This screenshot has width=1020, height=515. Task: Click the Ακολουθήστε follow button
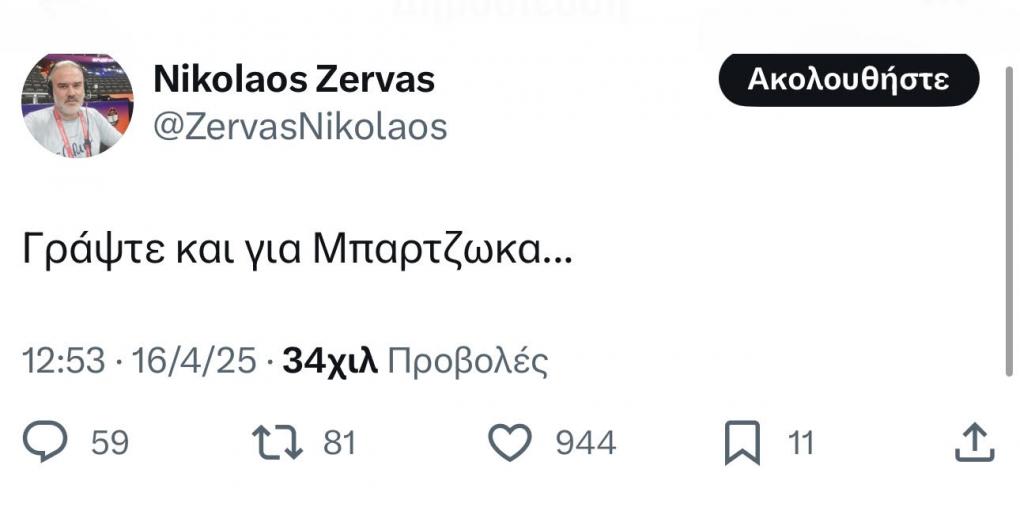(848, 80)
